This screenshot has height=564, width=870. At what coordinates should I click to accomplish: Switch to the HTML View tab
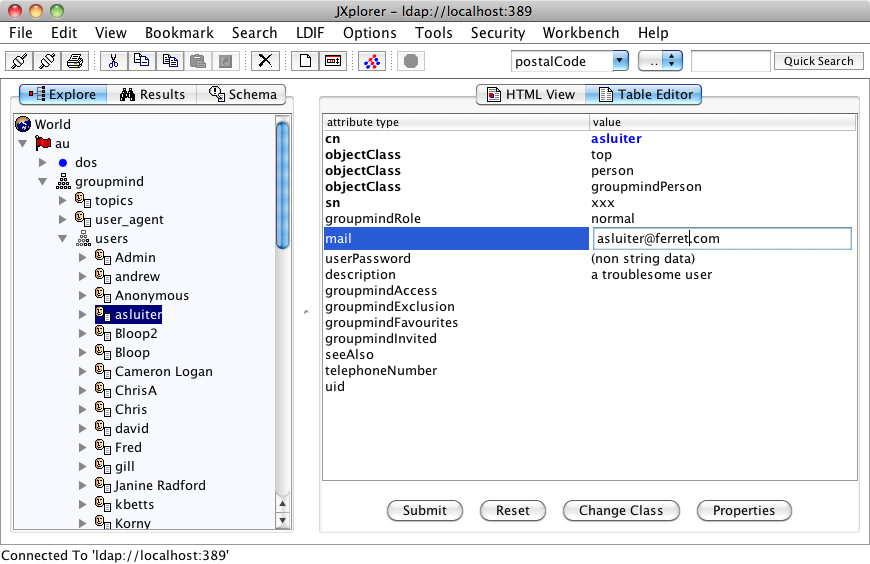coord(531,94)
